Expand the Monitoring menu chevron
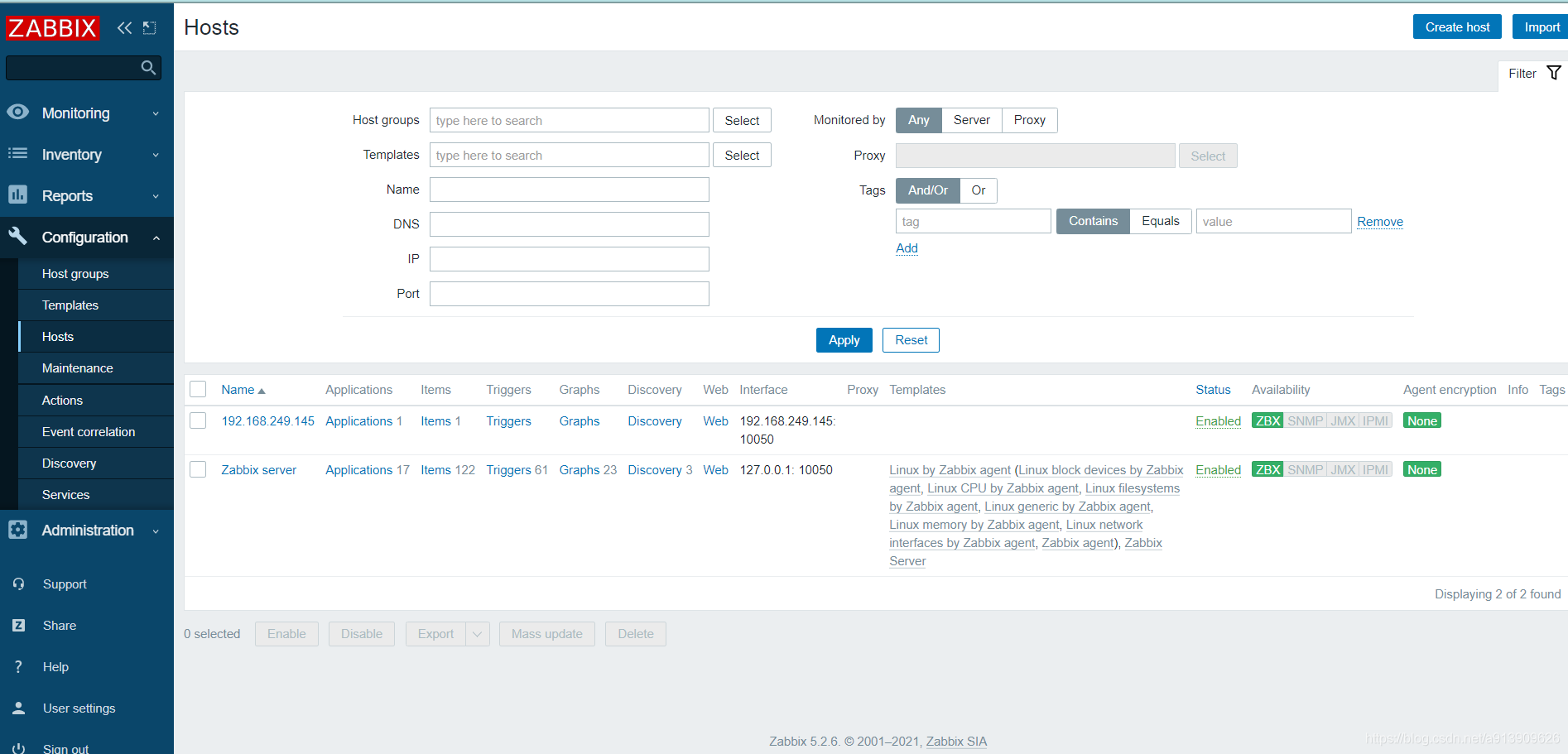This screenshot has height=754, width=1568. (x=156, y=113)
